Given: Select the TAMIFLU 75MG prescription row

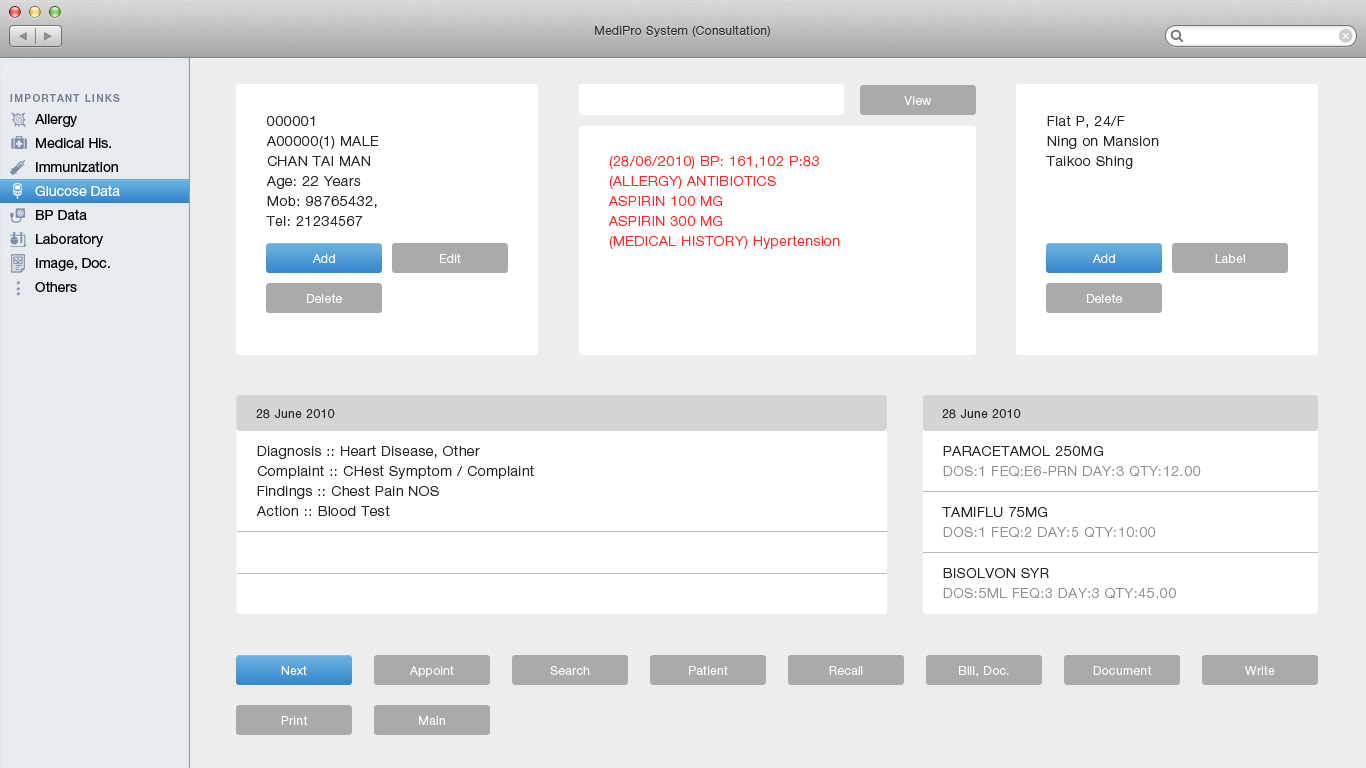Looking at the screenshot, I should tap(1119, 522).
